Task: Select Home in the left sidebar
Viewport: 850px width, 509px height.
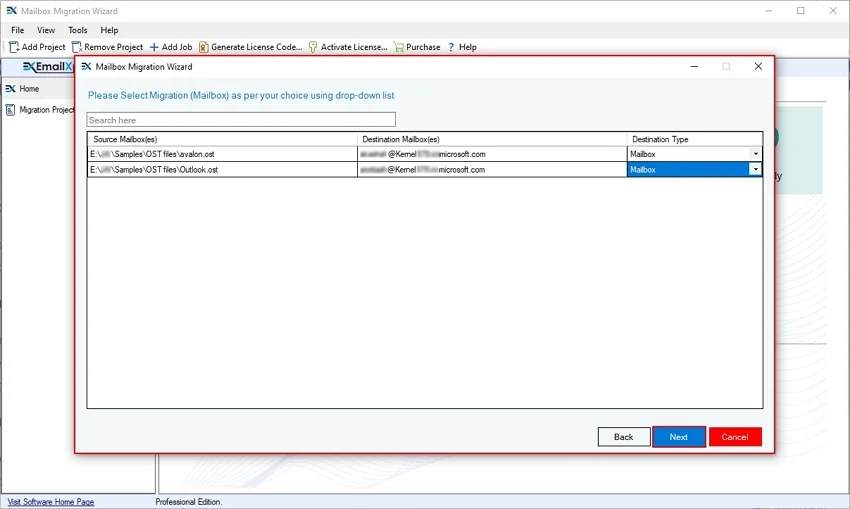Action: click(29, 88)
